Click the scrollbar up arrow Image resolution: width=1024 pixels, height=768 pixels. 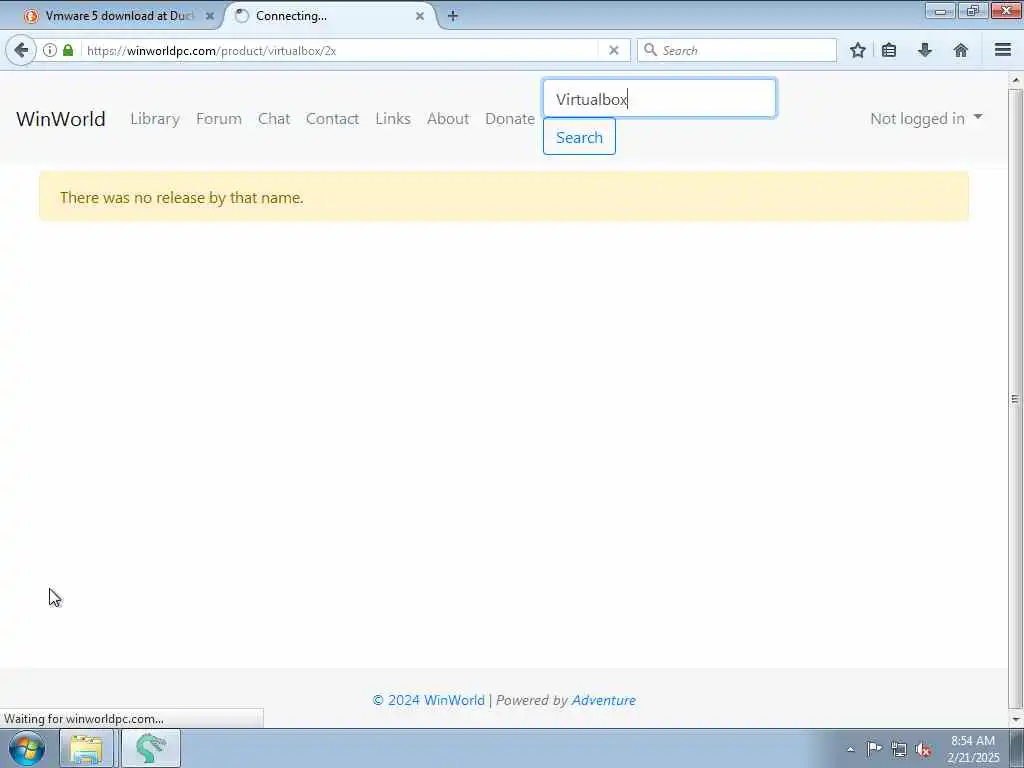pyautogui.click(x=1016, y=80)
